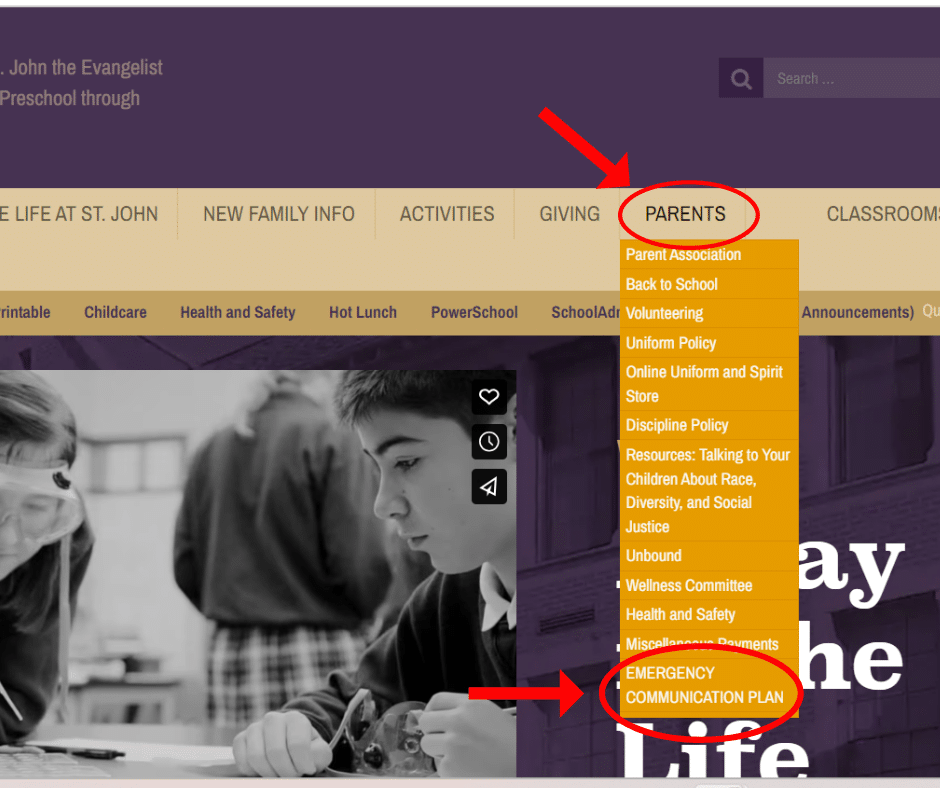The height and width of the screenshot is (788, 940).
Task: Open Miscellaneous Payments menu entry
Action: pos(709,644)
